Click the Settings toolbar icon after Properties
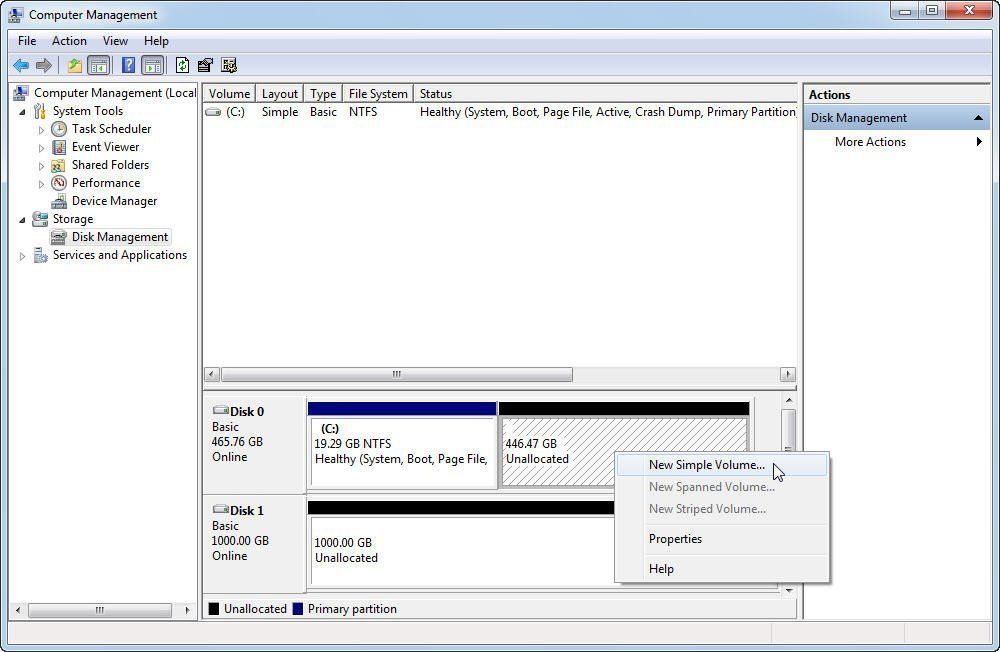Viewport: 1000px width, 652px height. tap(229, 65)
